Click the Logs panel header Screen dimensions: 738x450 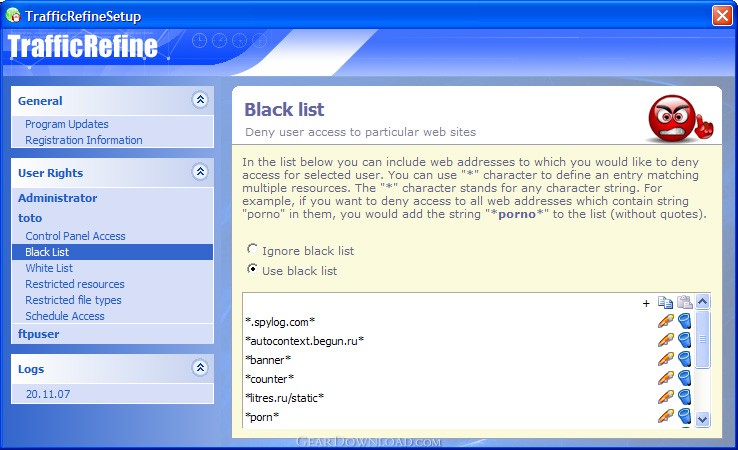(112, 369)
